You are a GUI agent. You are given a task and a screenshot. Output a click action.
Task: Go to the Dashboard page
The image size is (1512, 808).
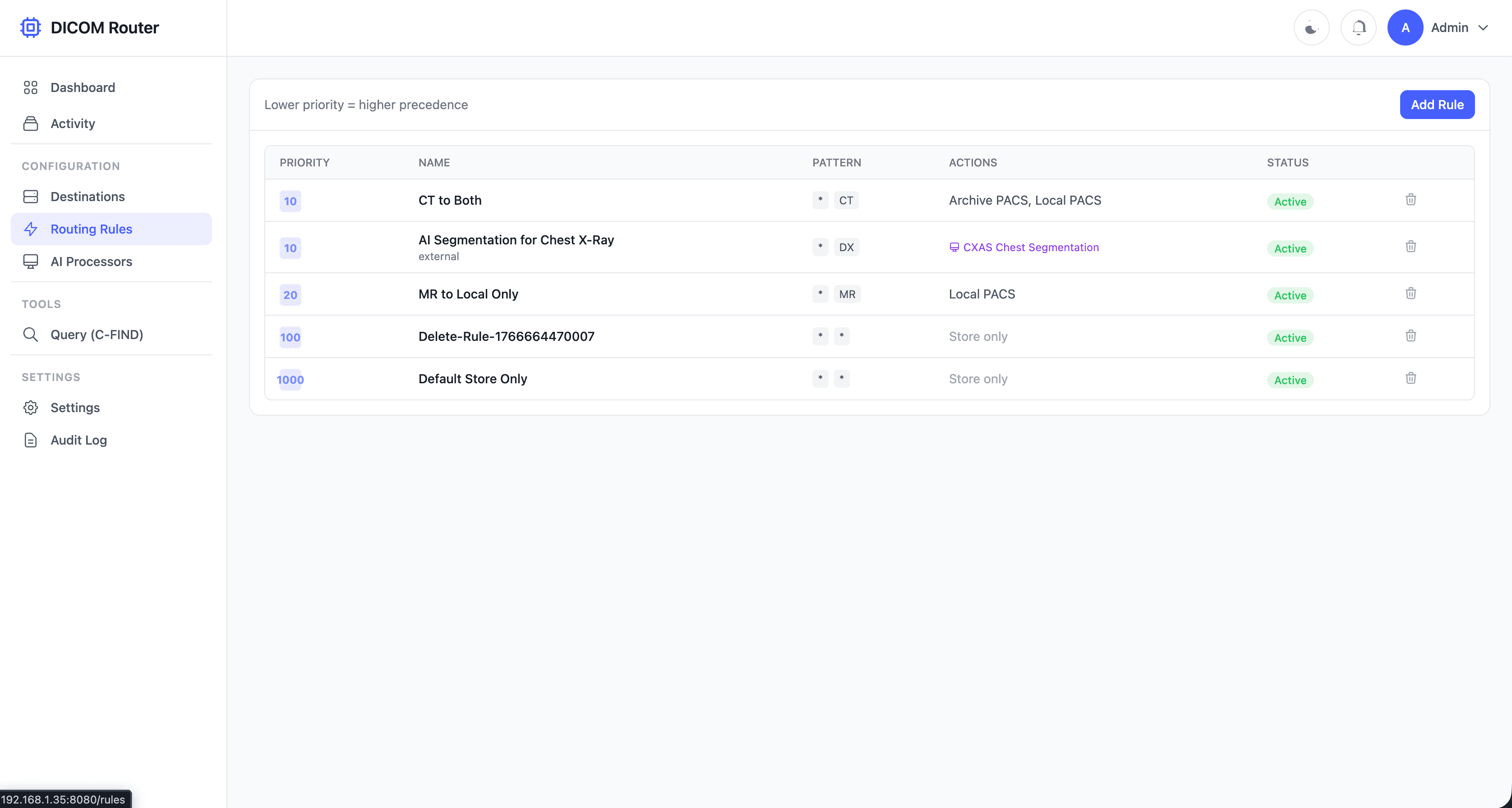tap(82, 87)
